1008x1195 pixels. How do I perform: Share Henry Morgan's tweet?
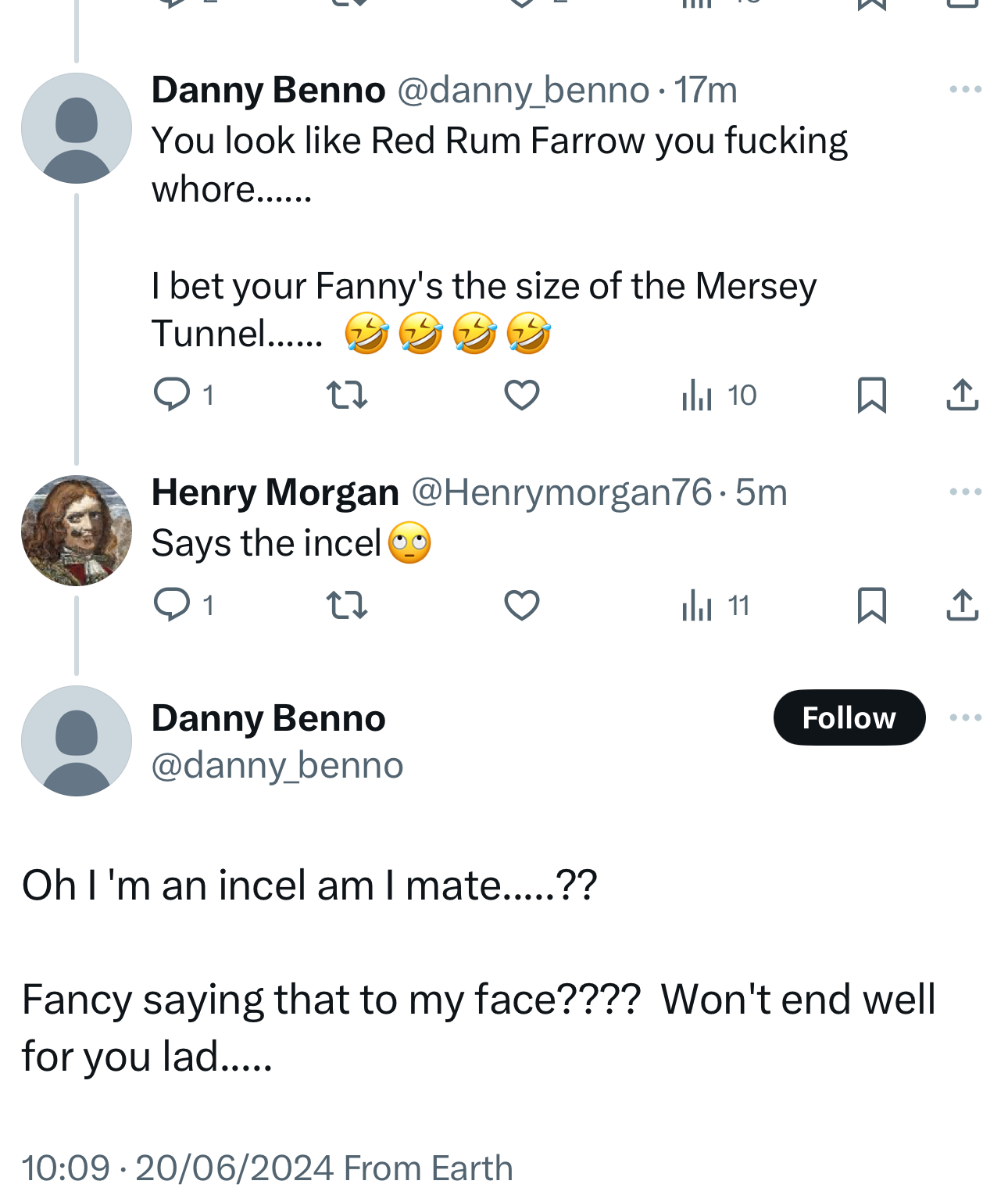(962, 605)
